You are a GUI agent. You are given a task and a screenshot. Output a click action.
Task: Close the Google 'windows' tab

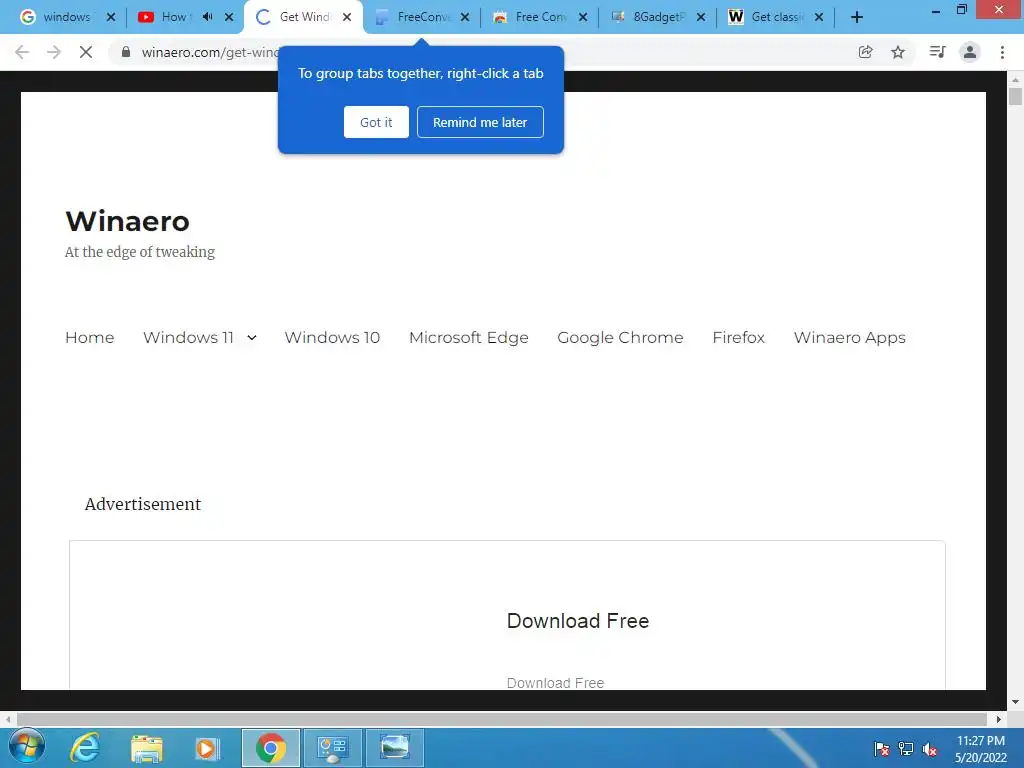click(111, 17)
